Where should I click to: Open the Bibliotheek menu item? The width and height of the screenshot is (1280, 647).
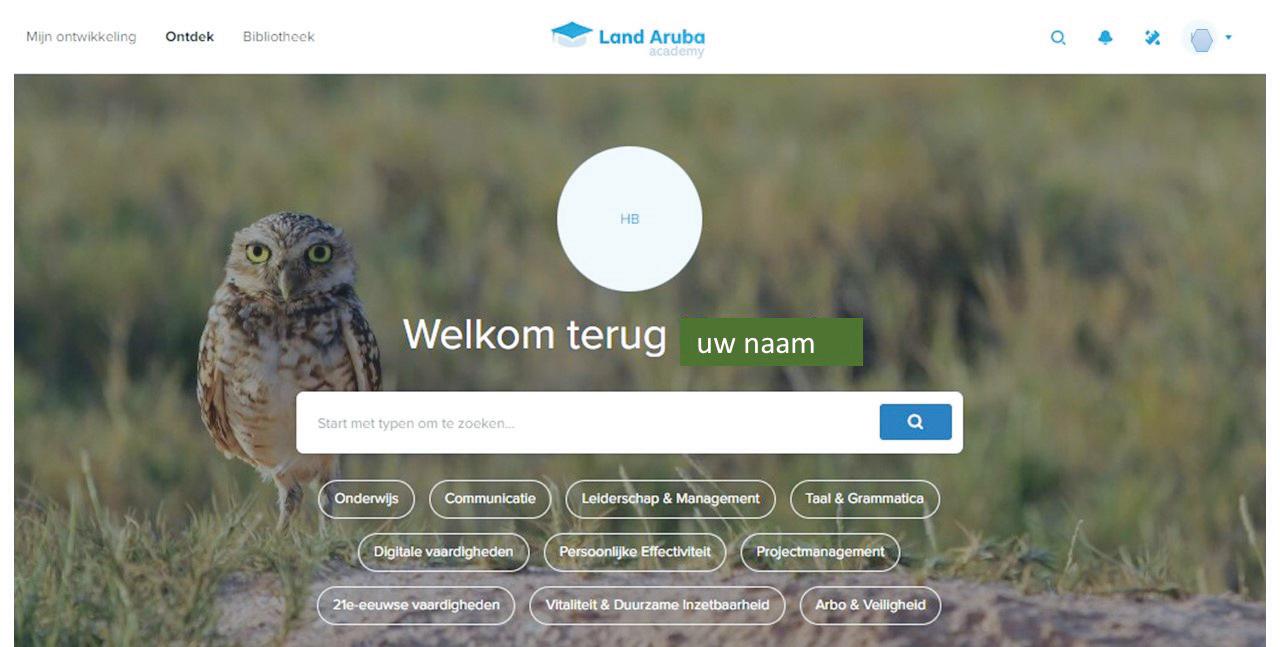pyautogui.click(x=279, y=37)
